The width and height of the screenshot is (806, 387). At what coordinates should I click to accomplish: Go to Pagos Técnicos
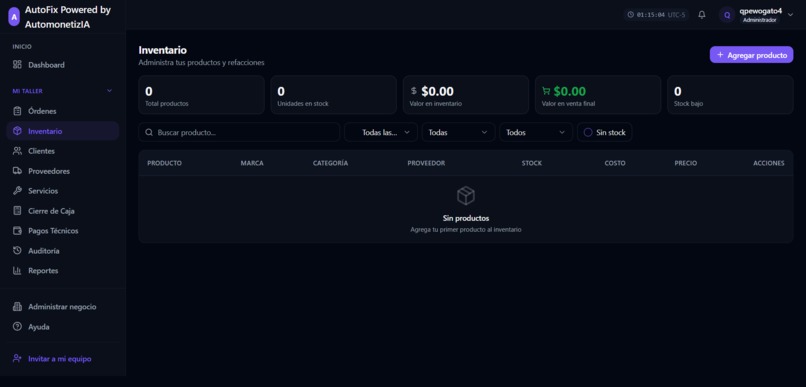63,231
